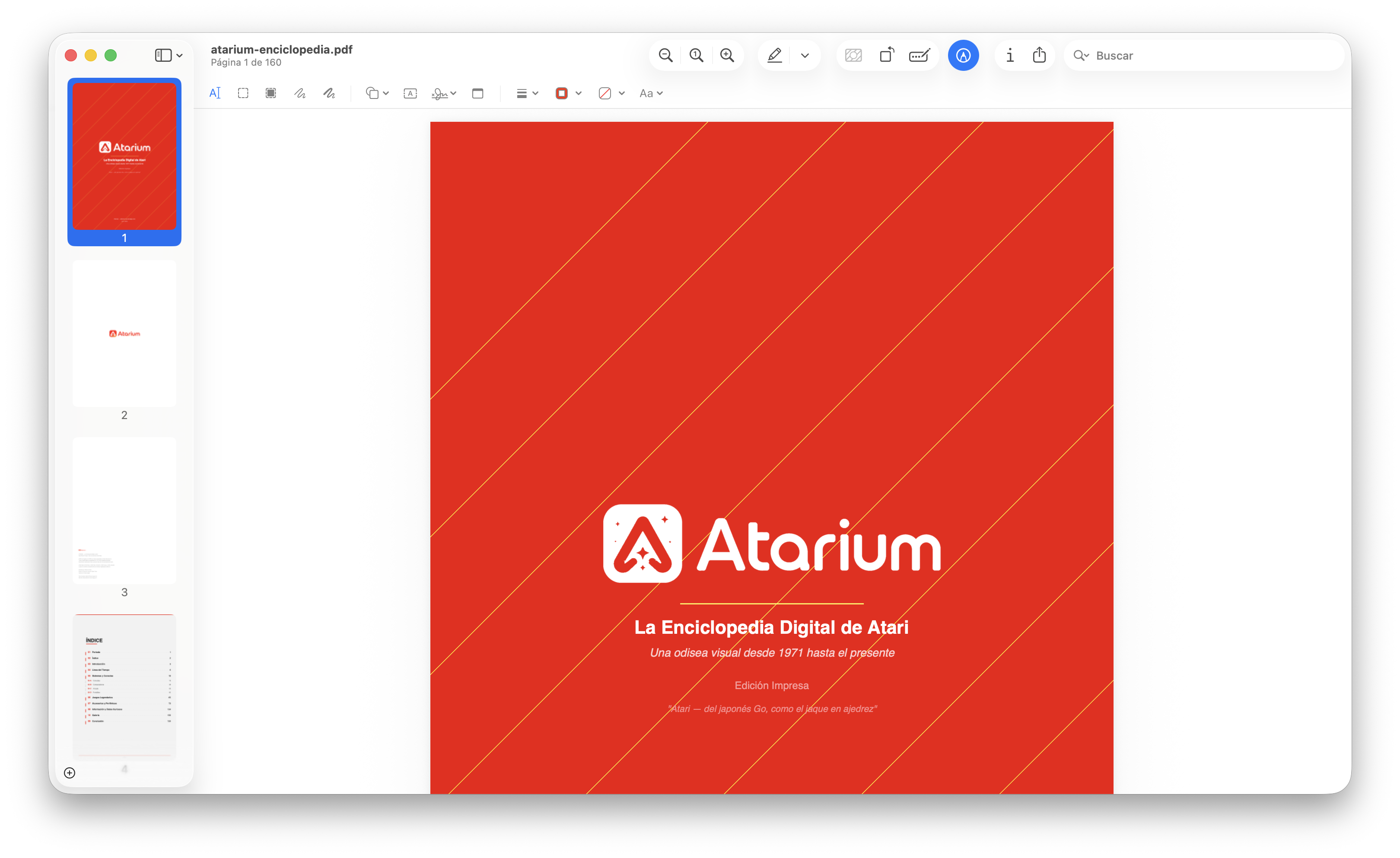
Task: Select the text selection tool
Action: pos(215,93)
